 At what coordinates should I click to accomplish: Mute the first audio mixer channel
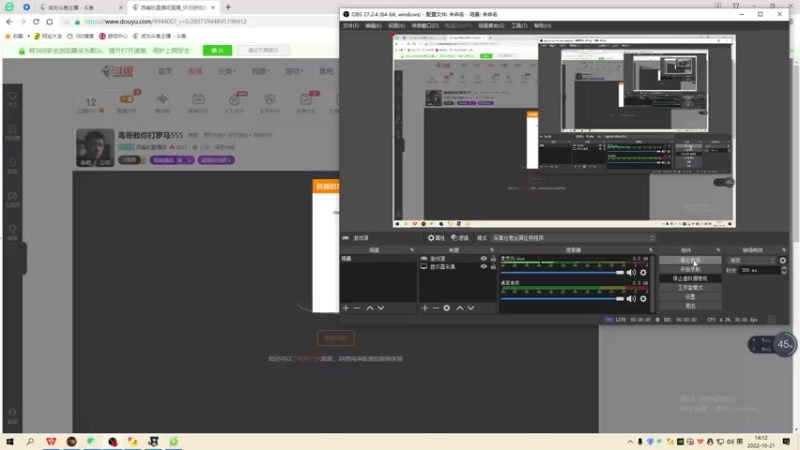(x=631, y=272)
